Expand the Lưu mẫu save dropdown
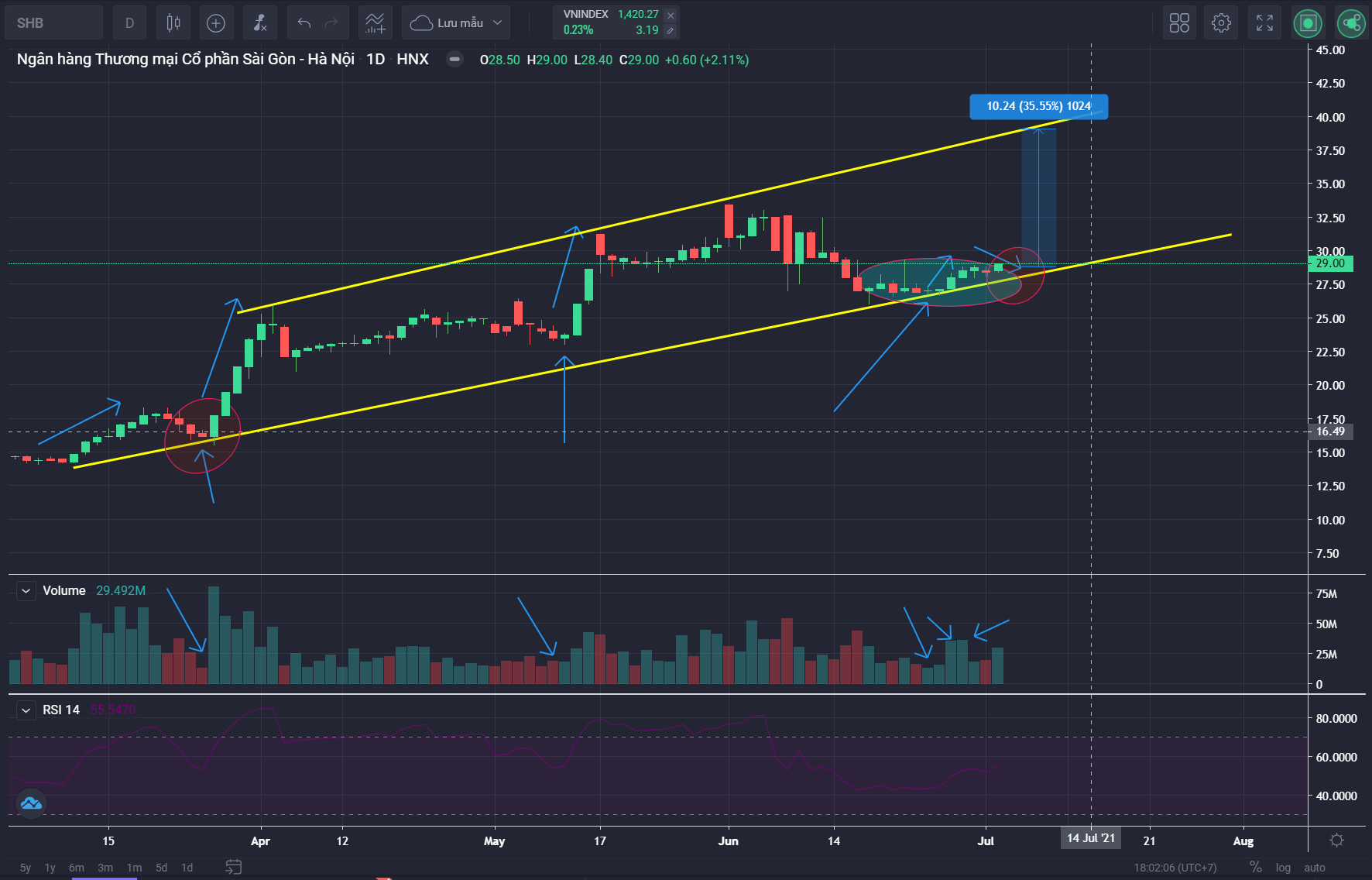This screenshot has height=880, width=1372. [x=497, y=23]
